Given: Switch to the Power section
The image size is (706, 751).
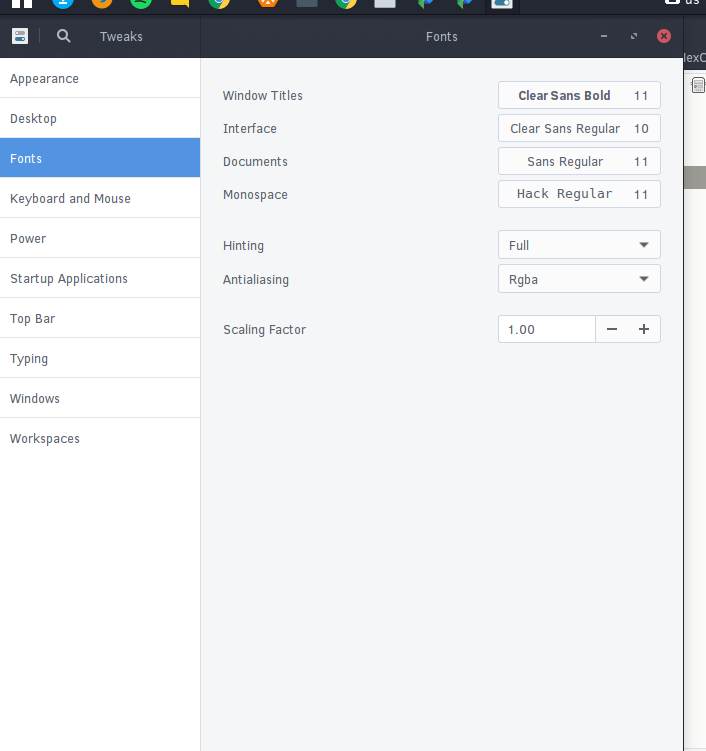Looking at the screenshot, I should pyautogui.click(x=100, y=238).
